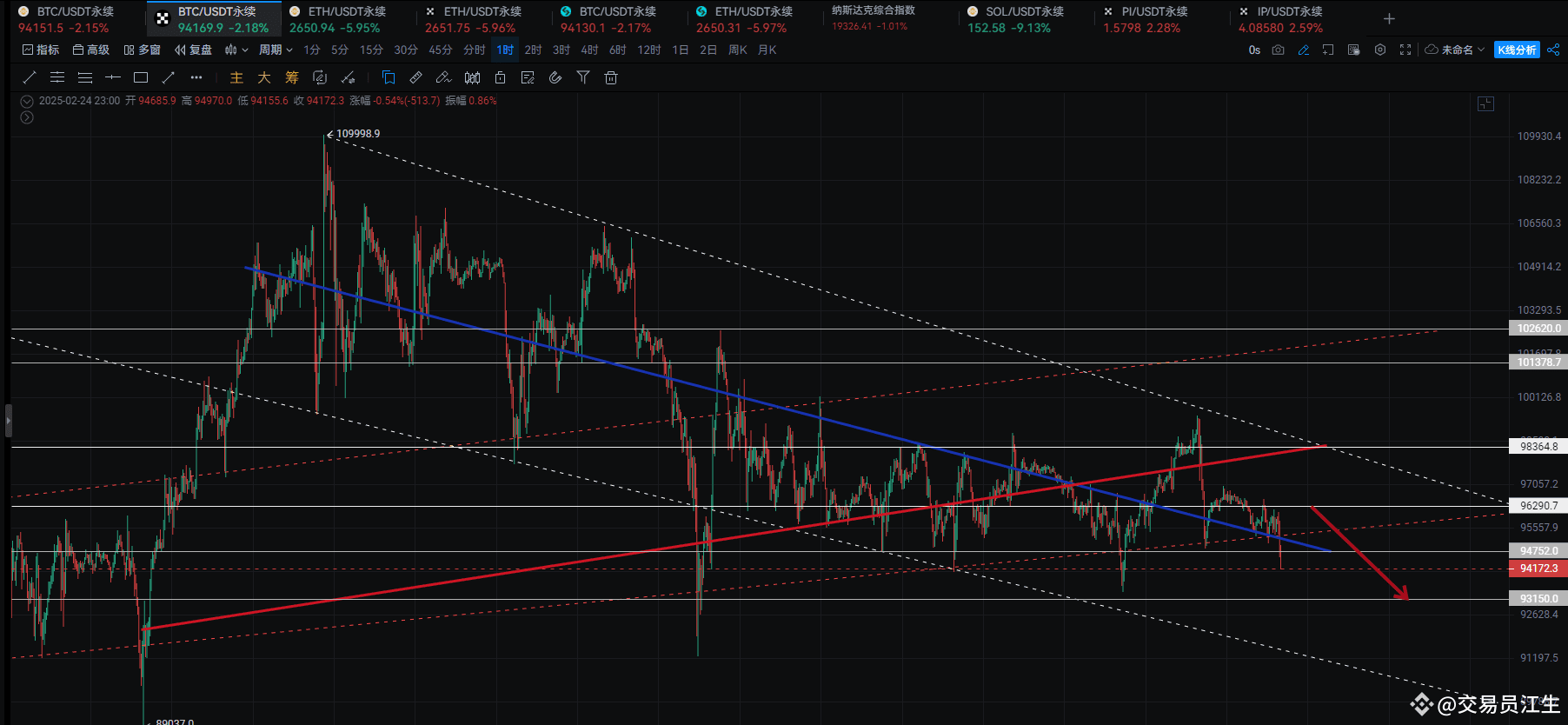Viewport: 1568px width, 725px height.
Task: Share the chart via share icon
Action: pos(1553,50)
